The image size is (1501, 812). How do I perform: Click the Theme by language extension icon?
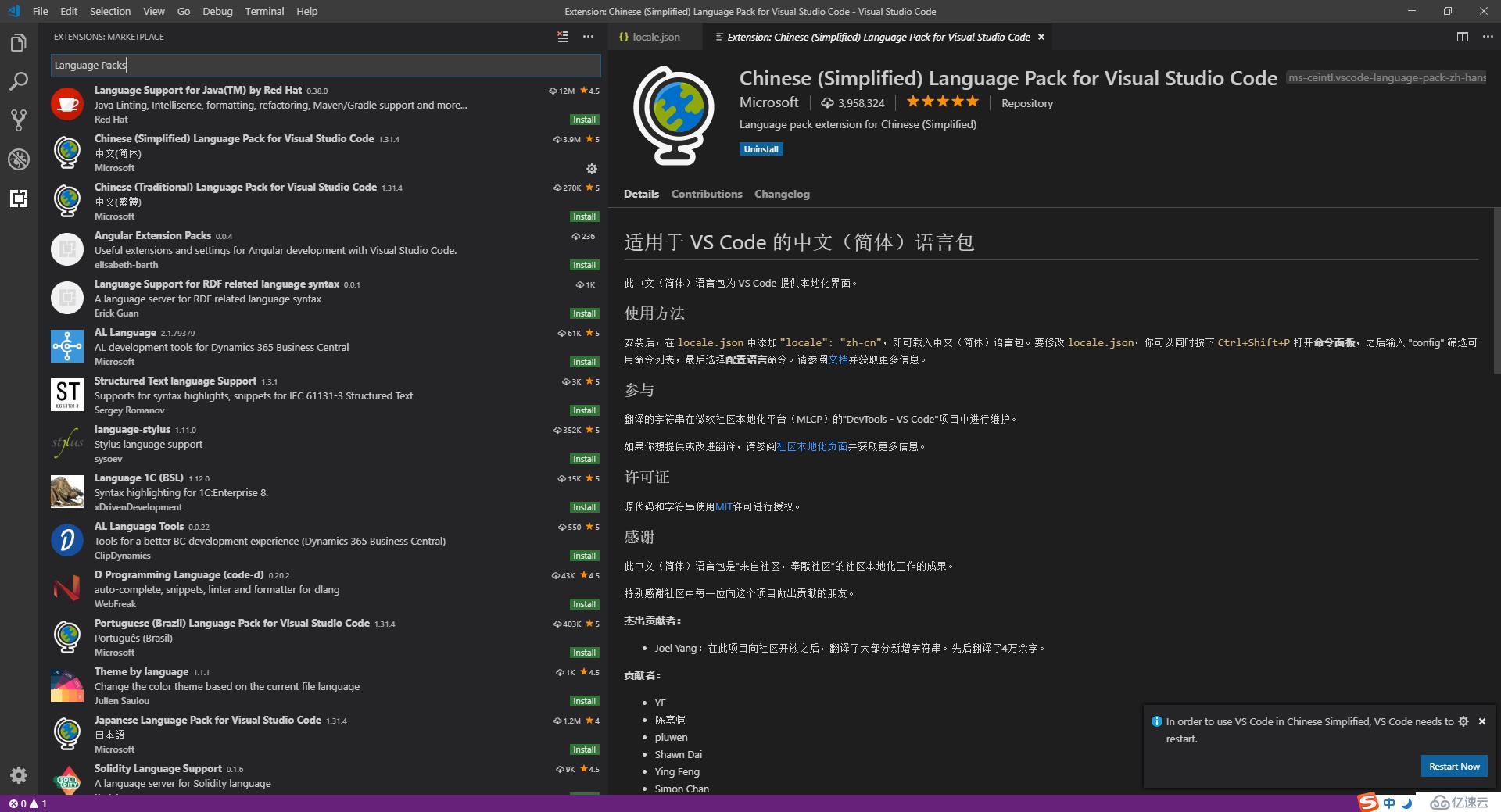[67, 685]
